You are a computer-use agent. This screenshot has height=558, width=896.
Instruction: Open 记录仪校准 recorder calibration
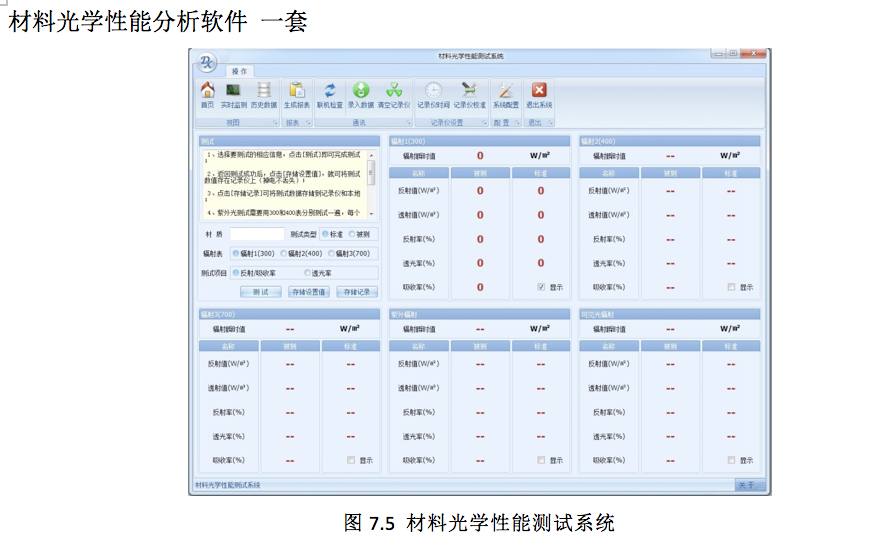coord(469,95)
